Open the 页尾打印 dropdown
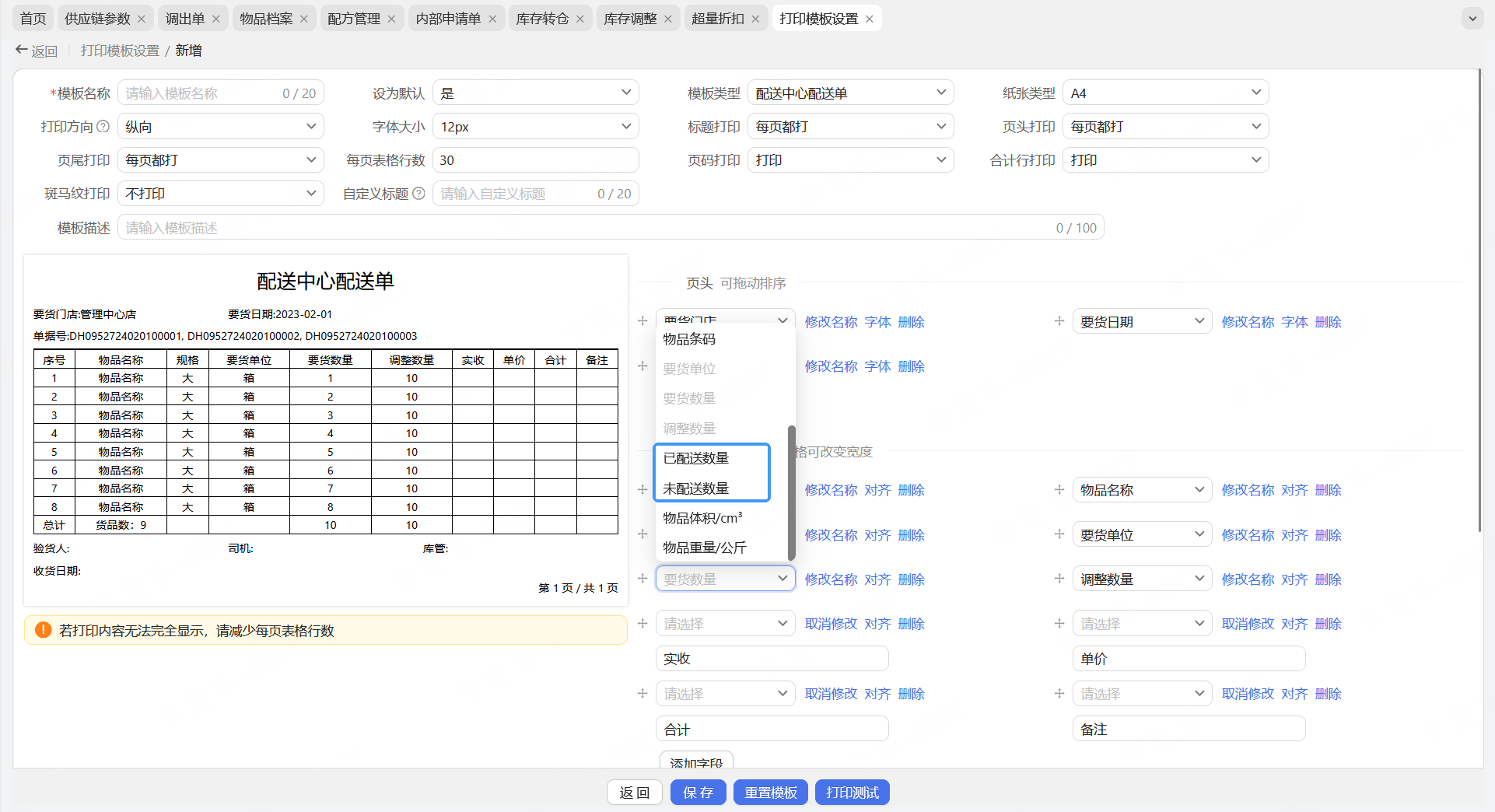 [x=220, y=159]
